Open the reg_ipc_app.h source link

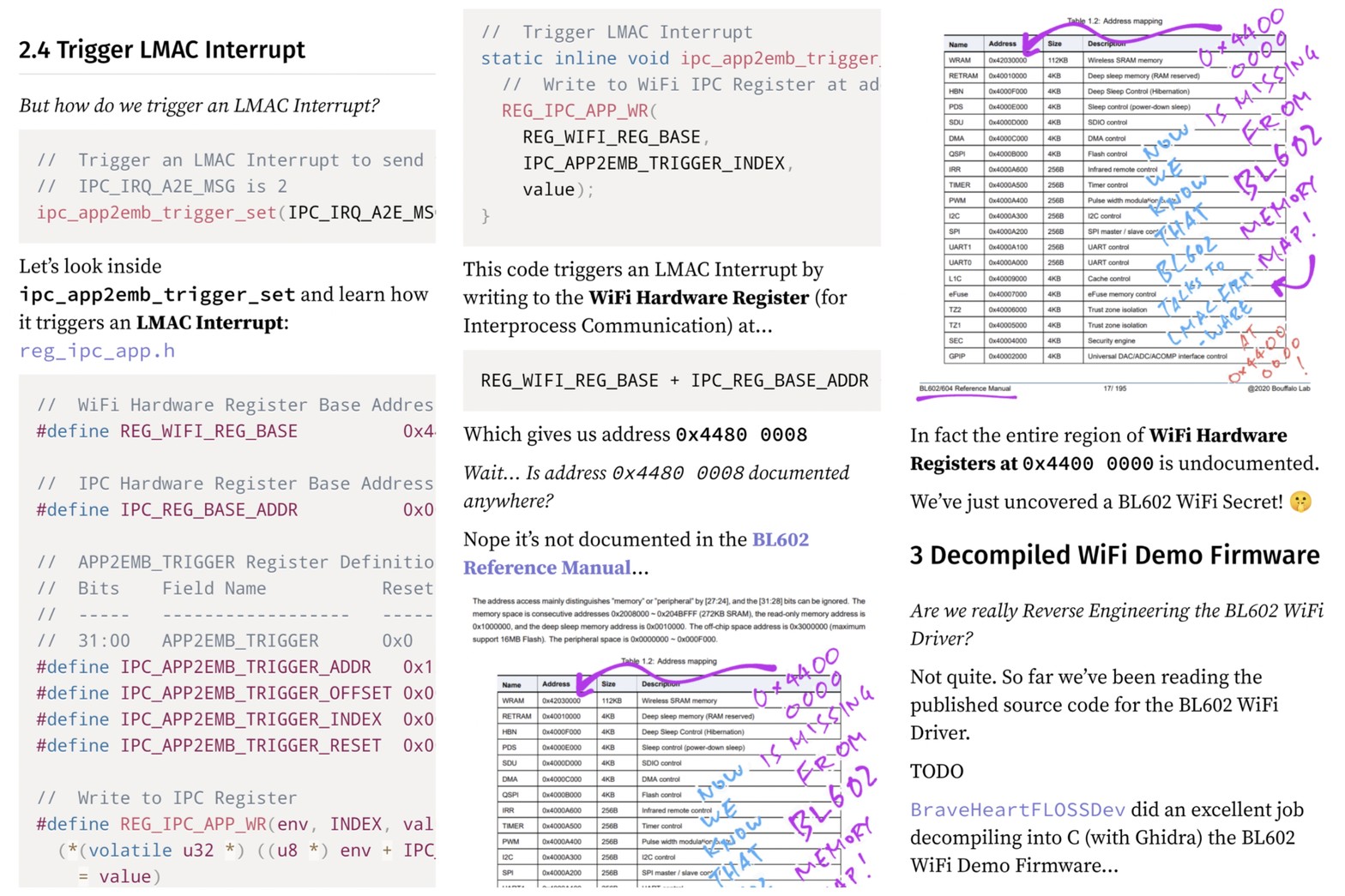point(97,351)
